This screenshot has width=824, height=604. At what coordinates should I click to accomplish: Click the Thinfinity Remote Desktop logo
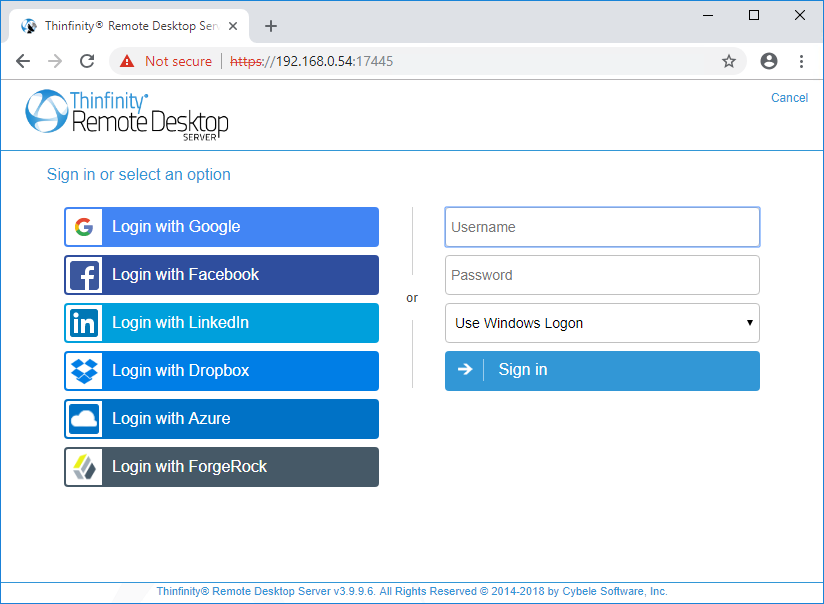click(127, 115)
